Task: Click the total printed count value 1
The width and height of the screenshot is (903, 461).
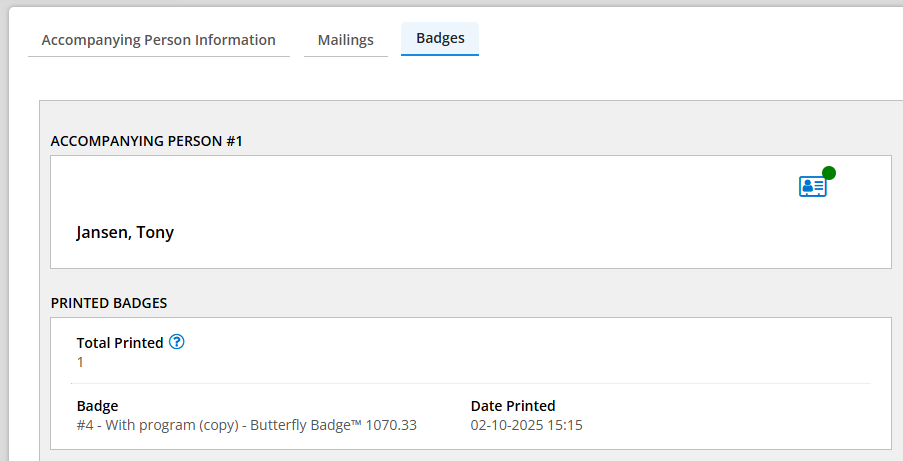Action: [x=81, y=362]
